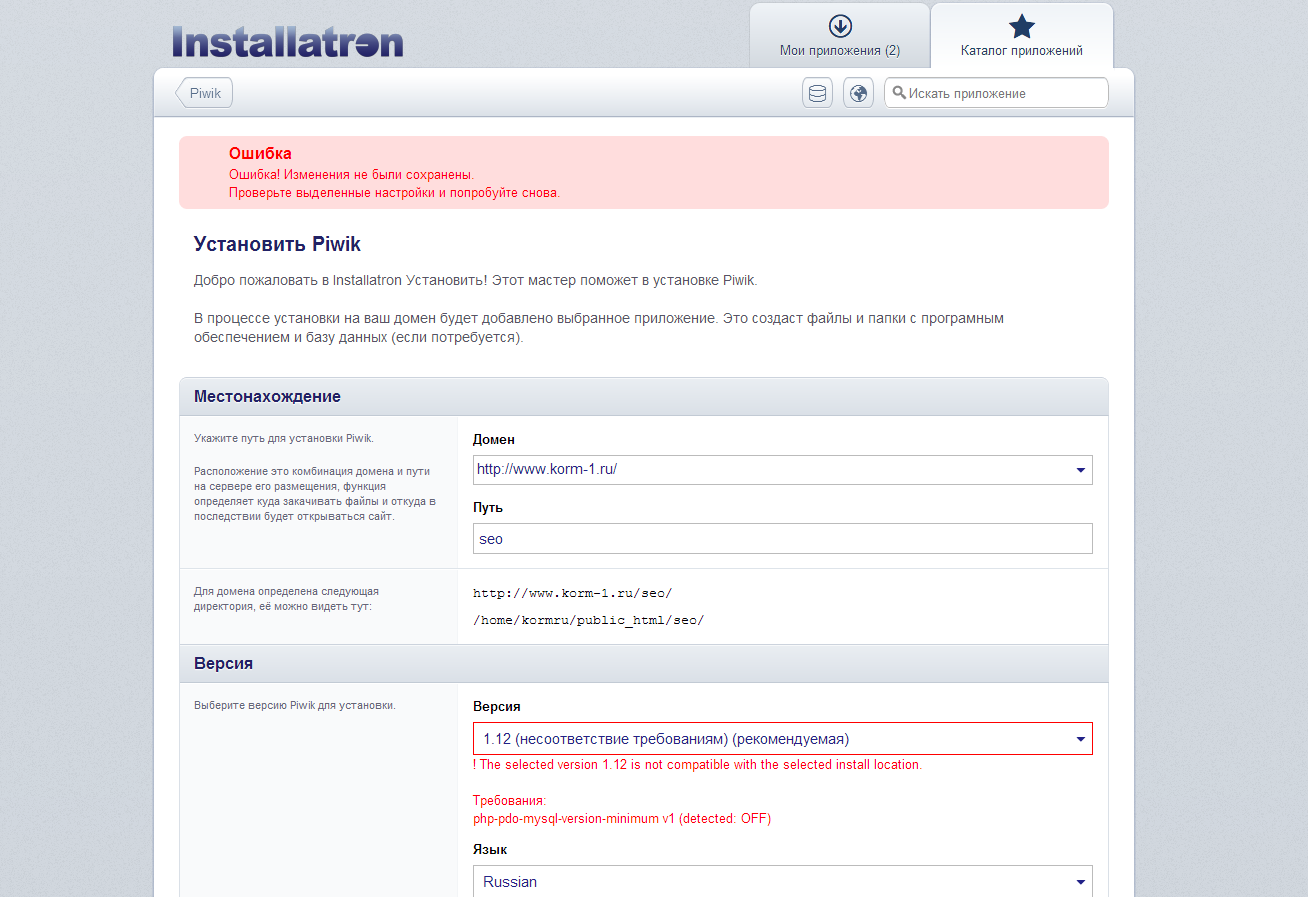Click the Установить Piwik heading
Screen dimensions: 1308x897
pyautogui.click(x=277, y=244)
